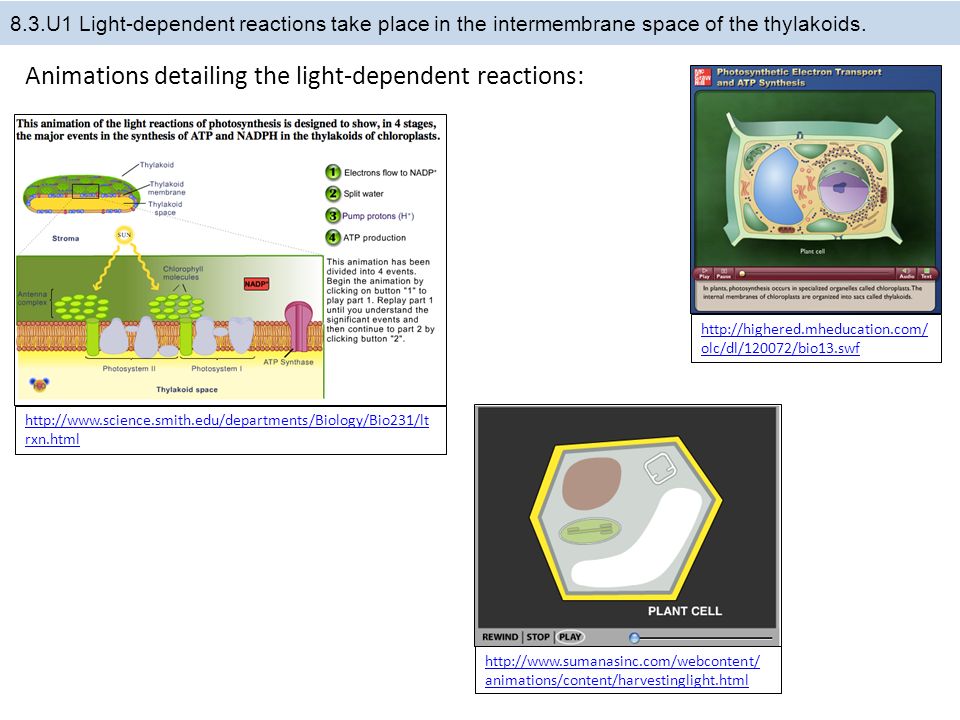
Task: Click the blue slider knob in plant cell player
Action: [x=634, y=638]
